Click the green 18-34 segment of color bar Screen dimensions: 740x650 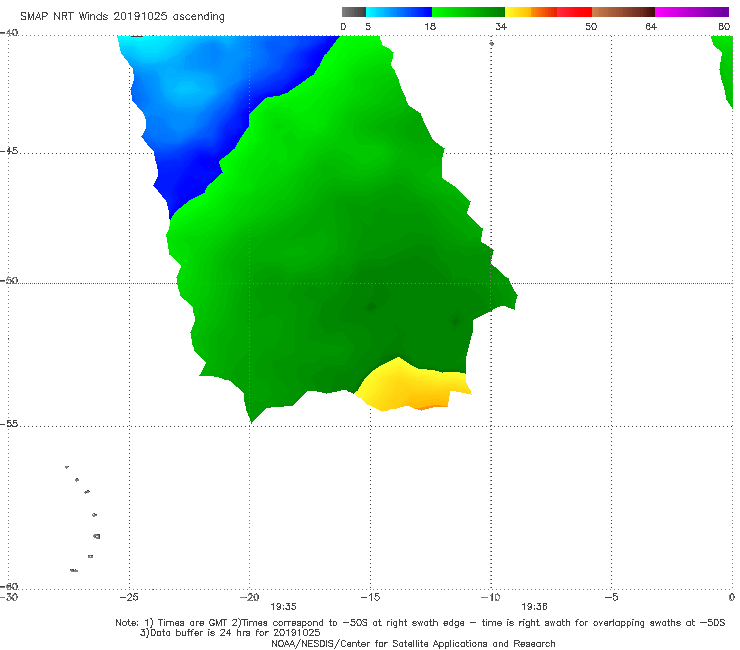point(468,12)
